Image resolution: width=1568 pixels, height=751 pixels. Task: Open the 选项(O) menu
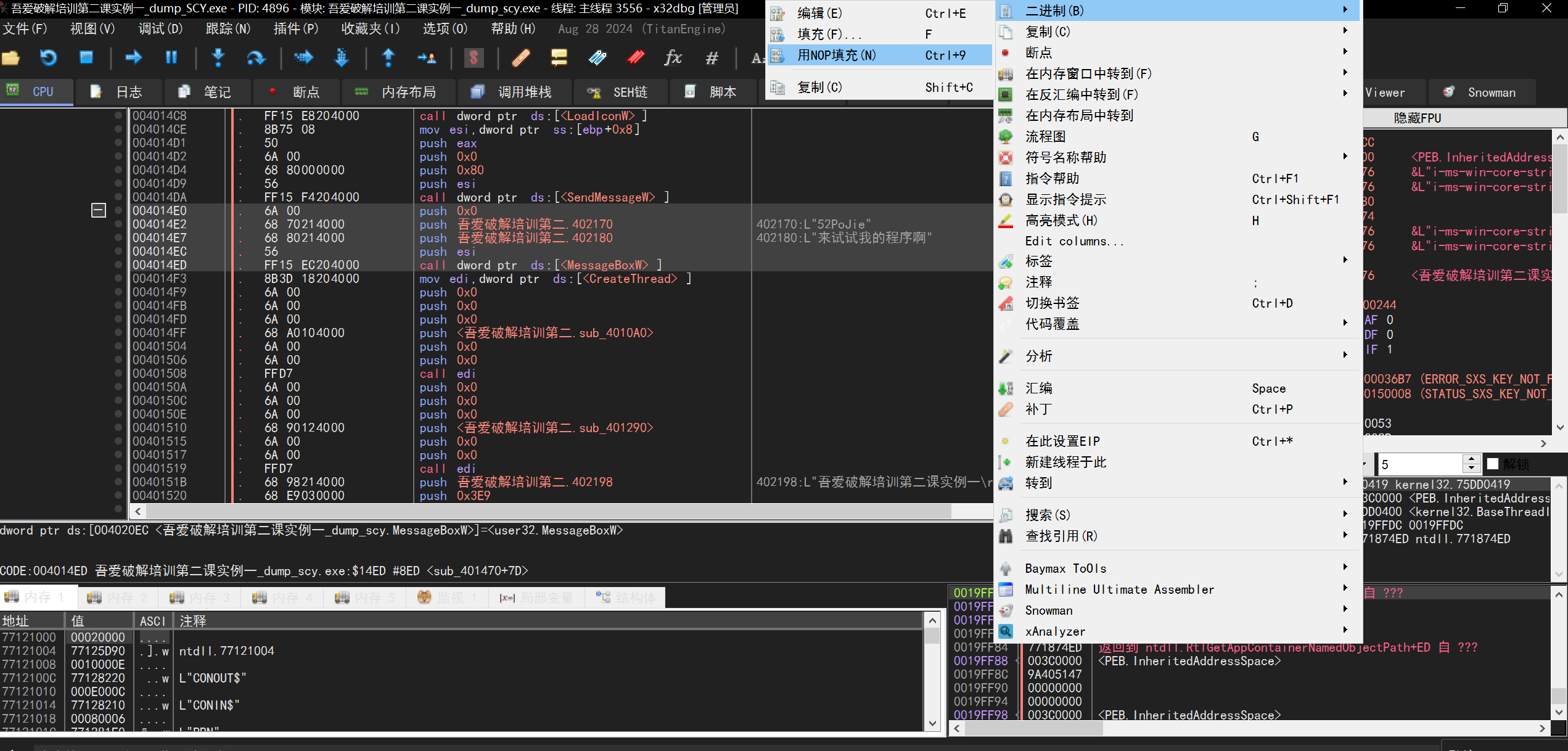(445, 28)
